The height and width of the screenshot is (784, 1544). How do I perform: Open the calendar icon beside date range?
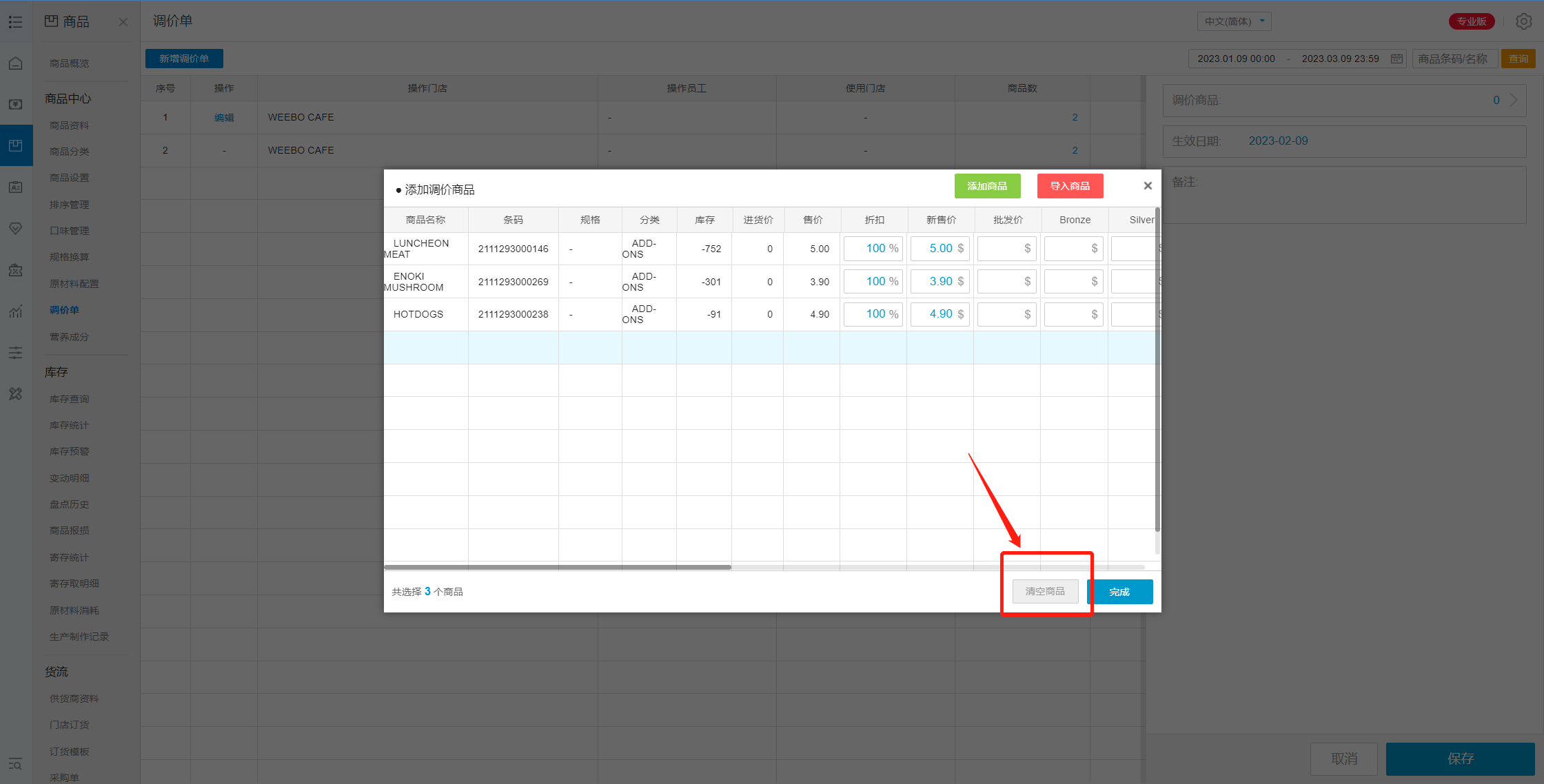[1396, 59]
